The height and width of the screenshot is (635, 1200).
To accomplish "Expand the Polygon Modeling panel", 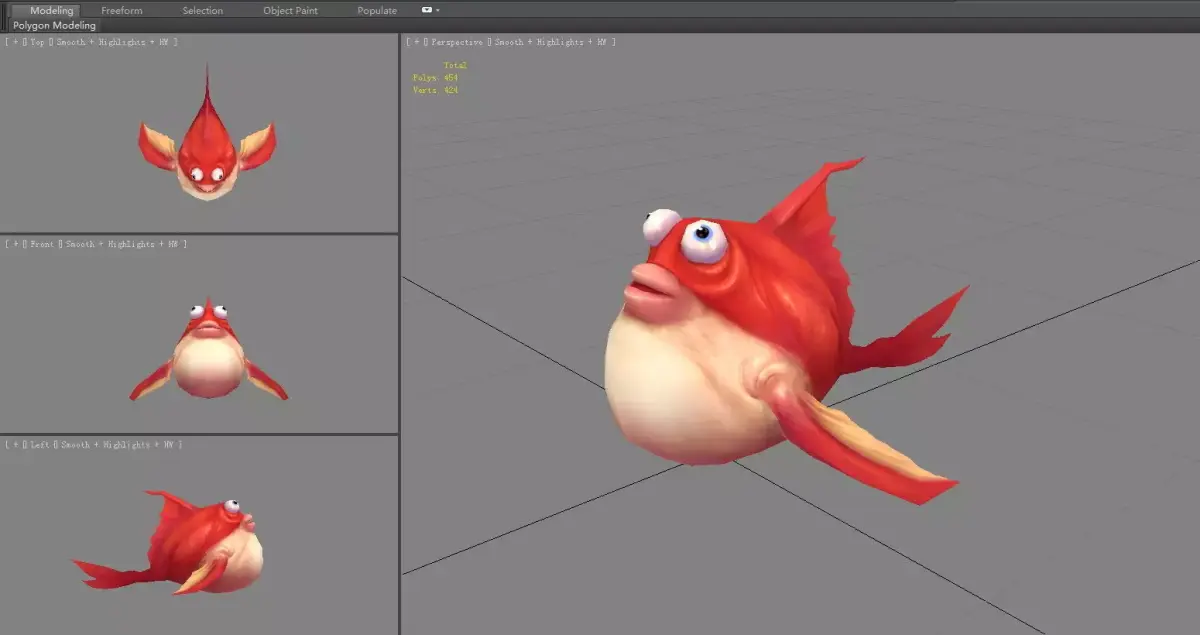I will (54, 25).
